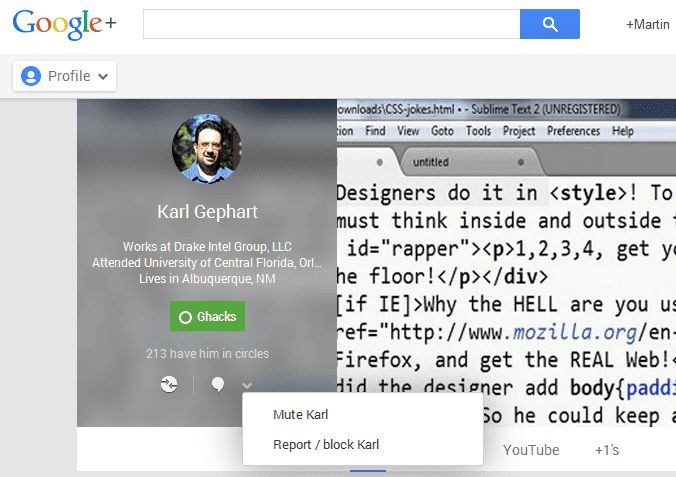Focus the Google+ search box
The width and height of the screenshot is (676, 477).
332,24
